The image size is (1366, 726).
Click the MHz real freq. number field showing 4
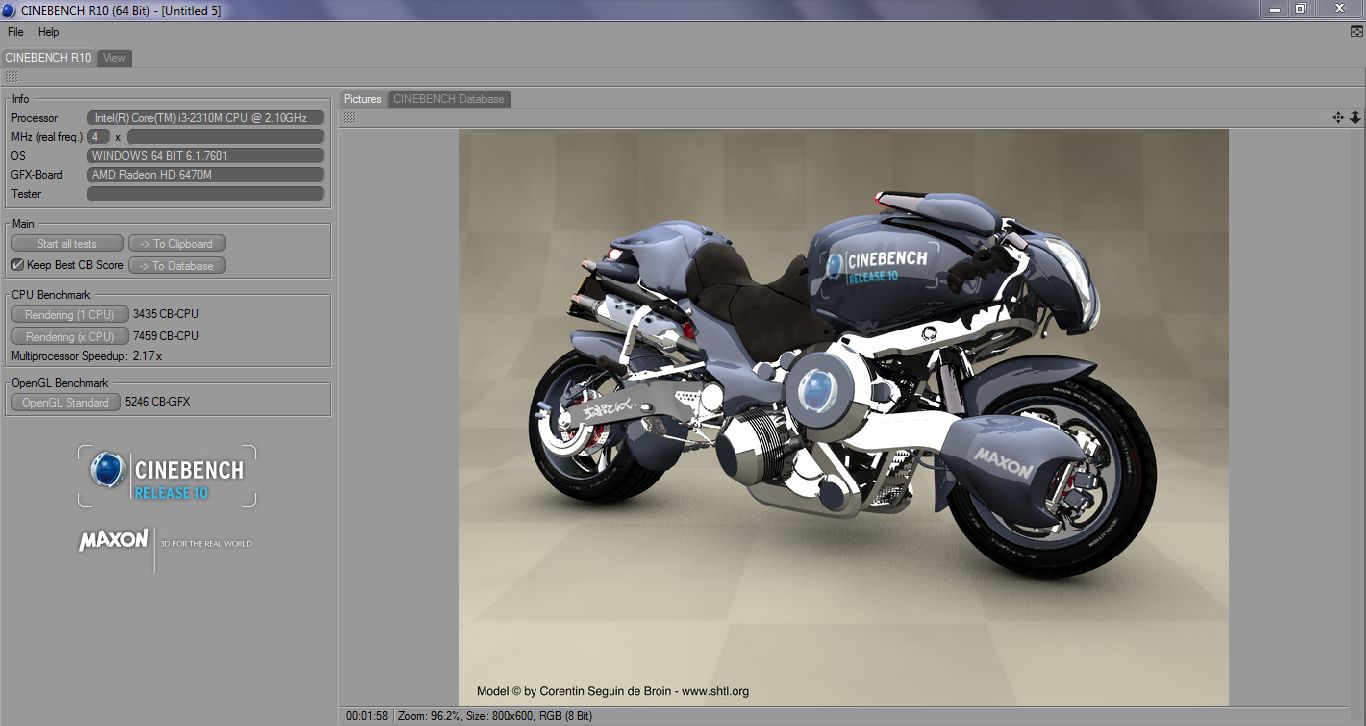point(99,137)
